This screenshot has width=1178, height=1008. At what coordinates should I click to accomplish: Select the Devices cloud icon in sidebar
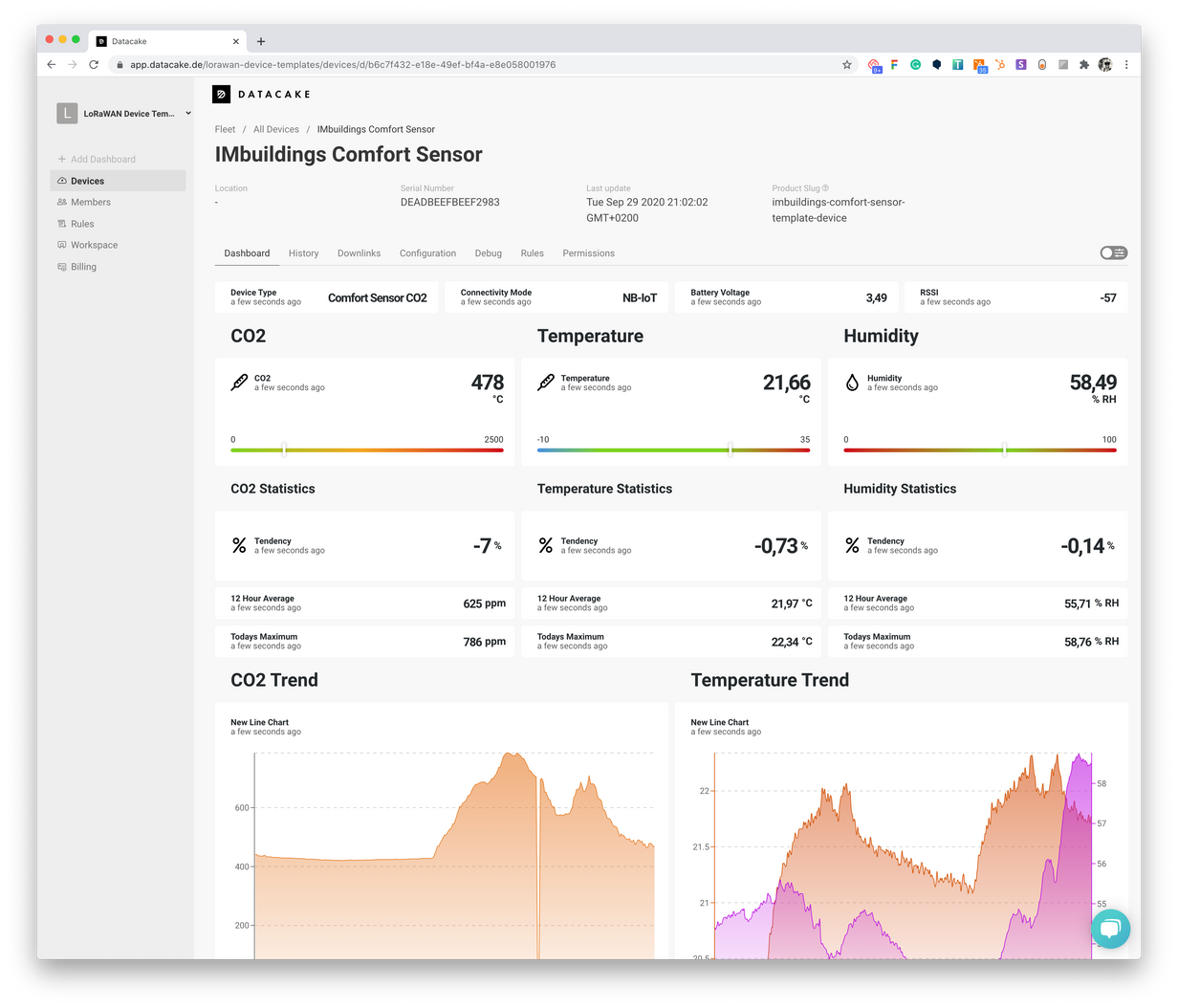coord(60,180)
